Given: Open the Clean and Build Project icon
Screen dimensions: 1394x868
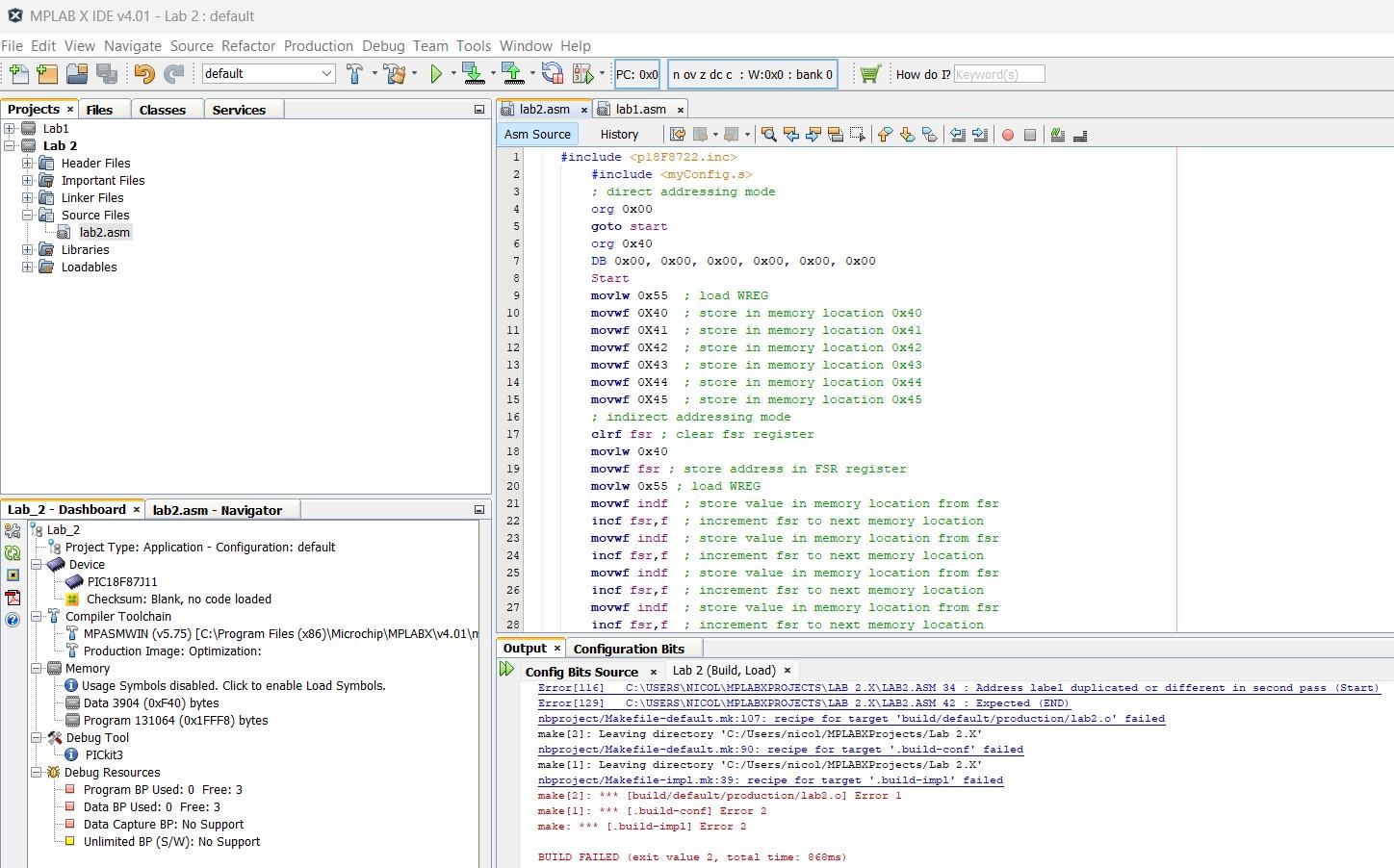Looking at the screenshot, I should point(394,73).
